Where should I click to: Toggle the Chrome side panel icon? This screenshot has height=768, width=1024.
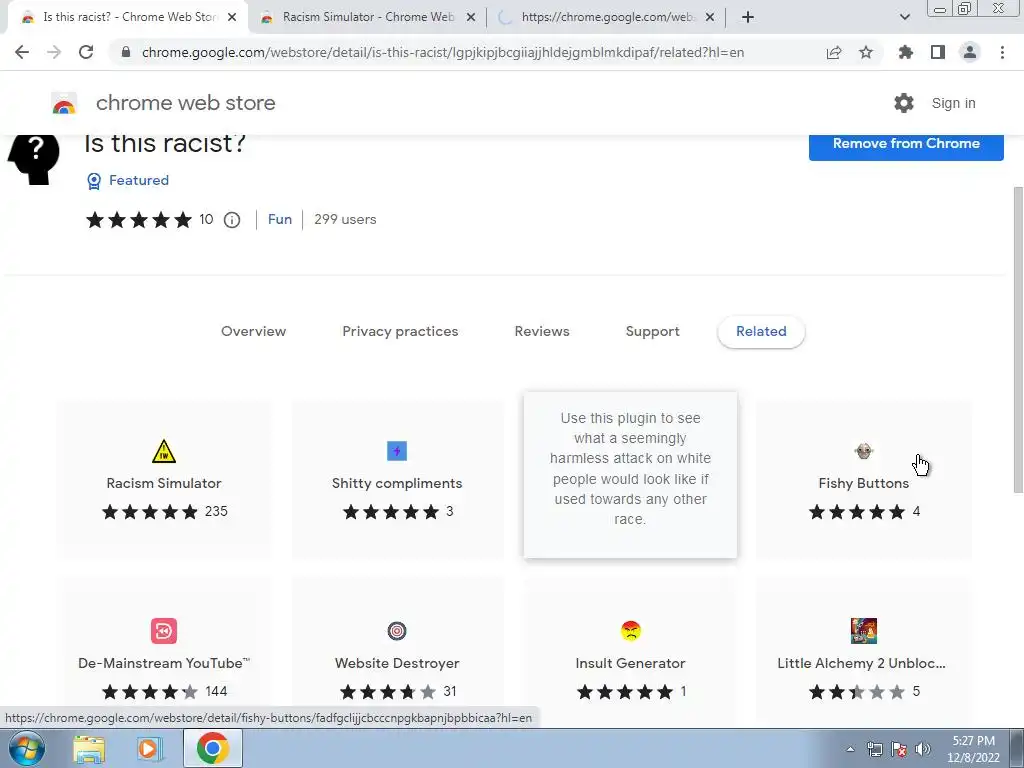coord(938,52)
